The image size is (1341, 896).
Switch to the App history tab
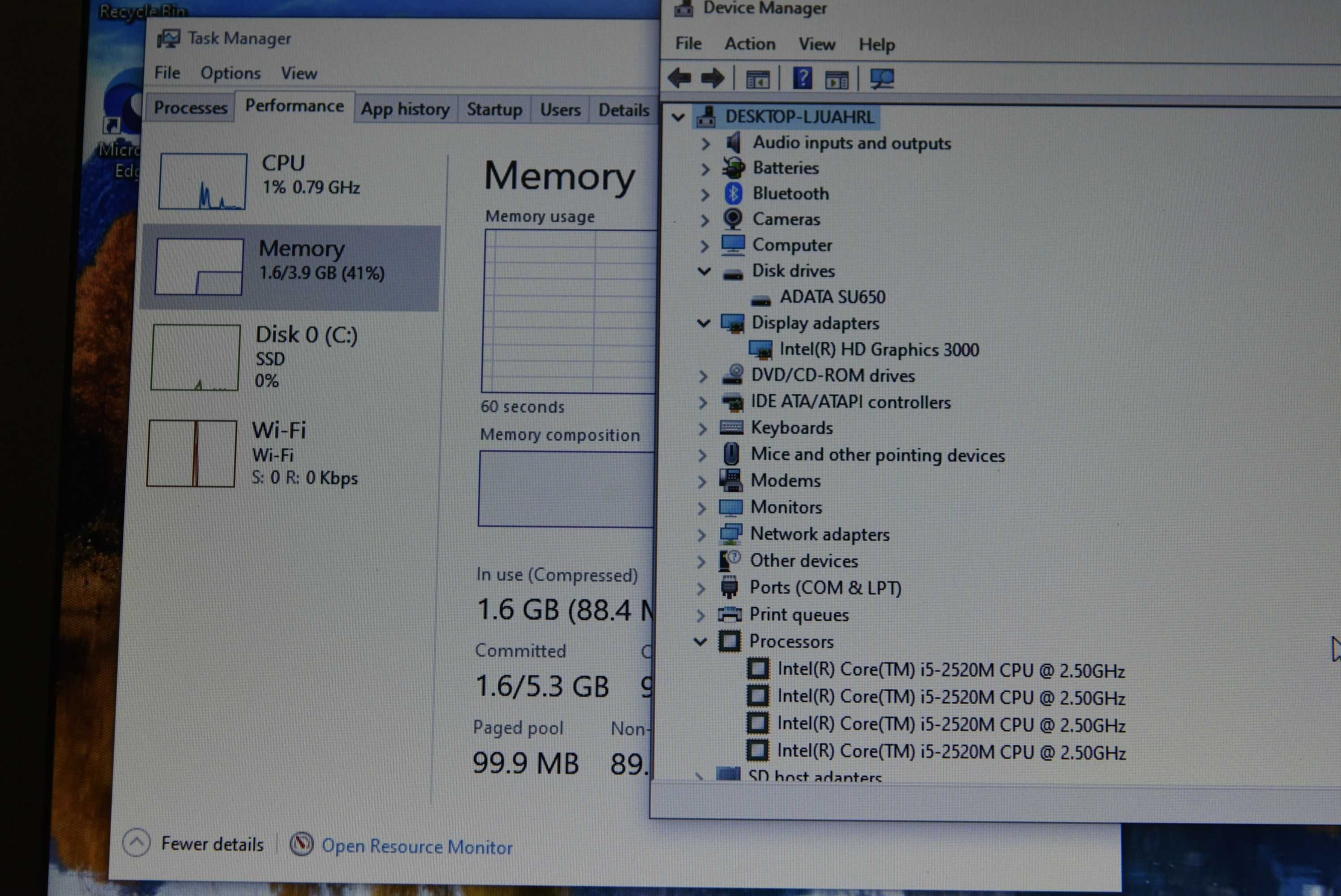(x=405, y=109)
